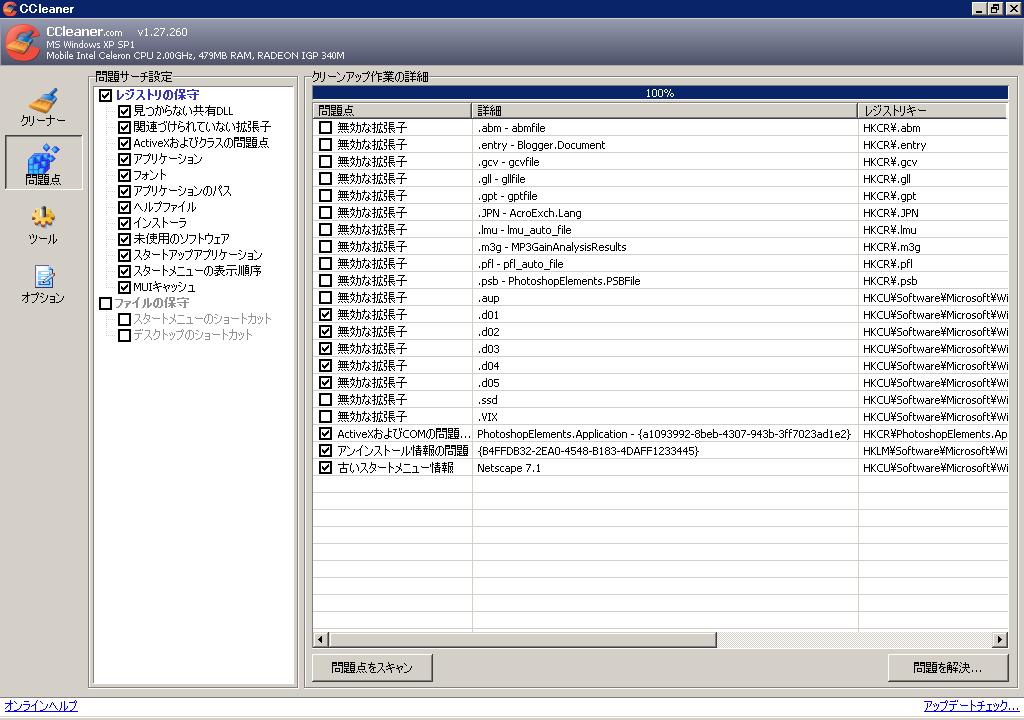Enable the ファイルの保守 checkbox

pyautogui.click(x=105, y=303)
